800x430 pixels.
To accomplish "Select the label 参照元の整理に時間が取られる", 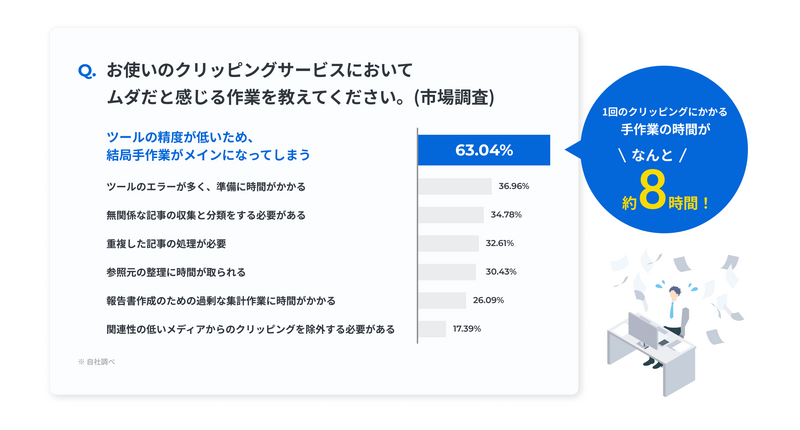I will pos(176,272).
